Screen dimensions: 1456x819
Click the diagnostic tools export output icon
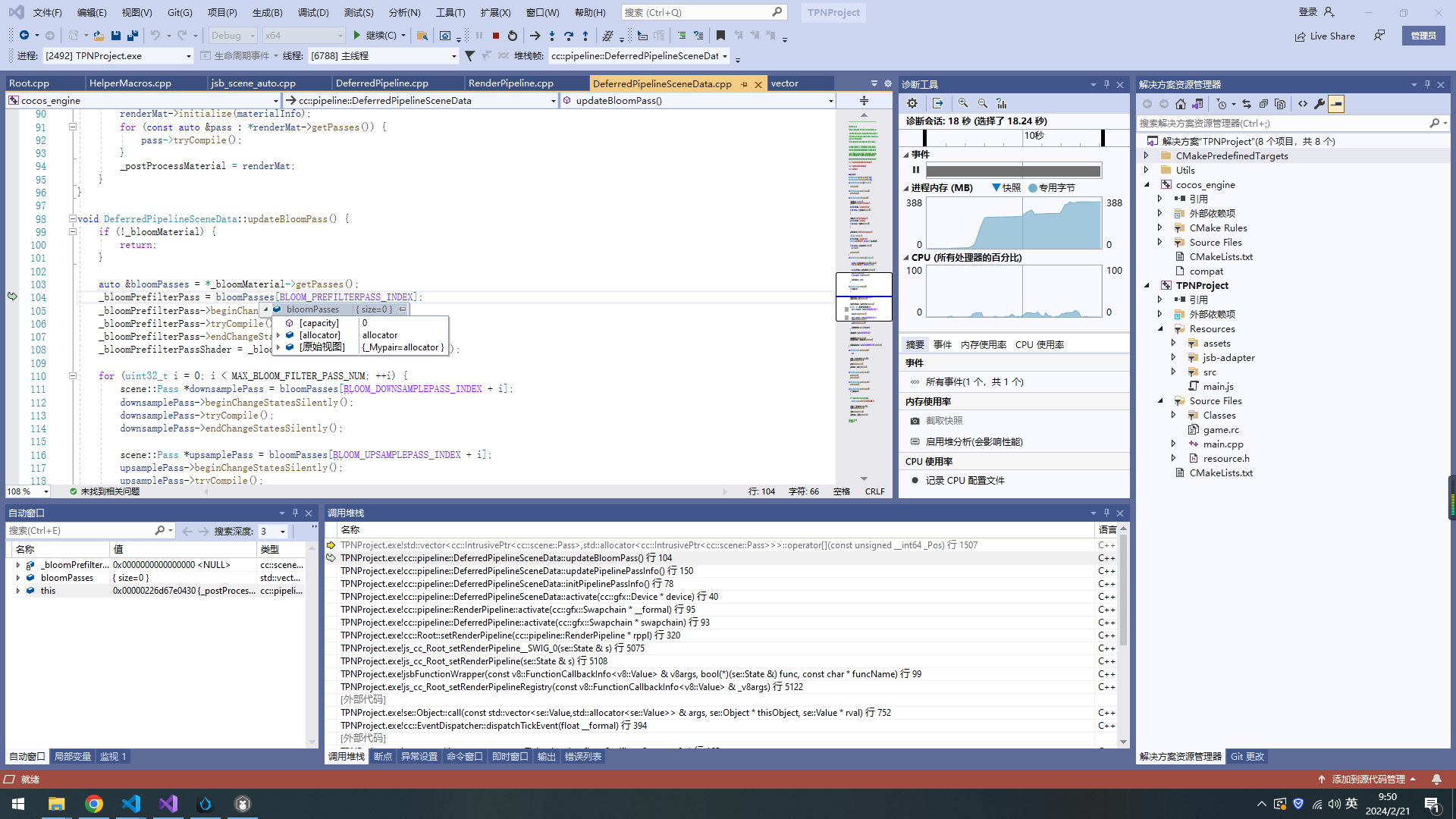pos(938,103)
